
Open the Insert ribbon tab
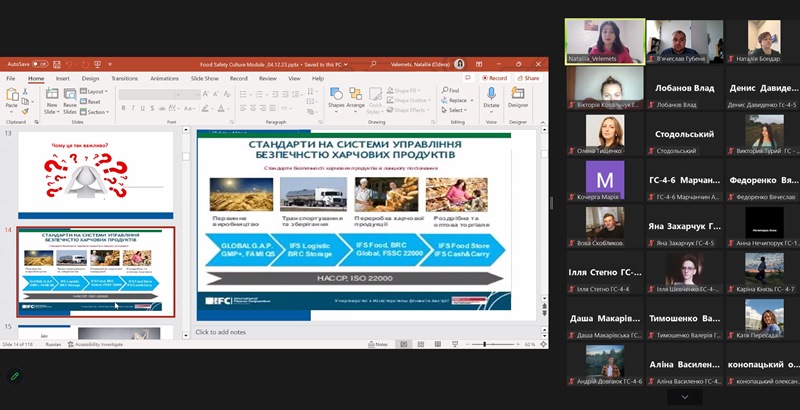(x=63, y=78)
